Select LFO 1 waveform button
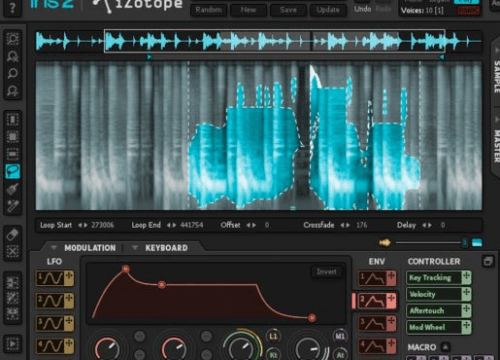 click(x=50, y=278)
